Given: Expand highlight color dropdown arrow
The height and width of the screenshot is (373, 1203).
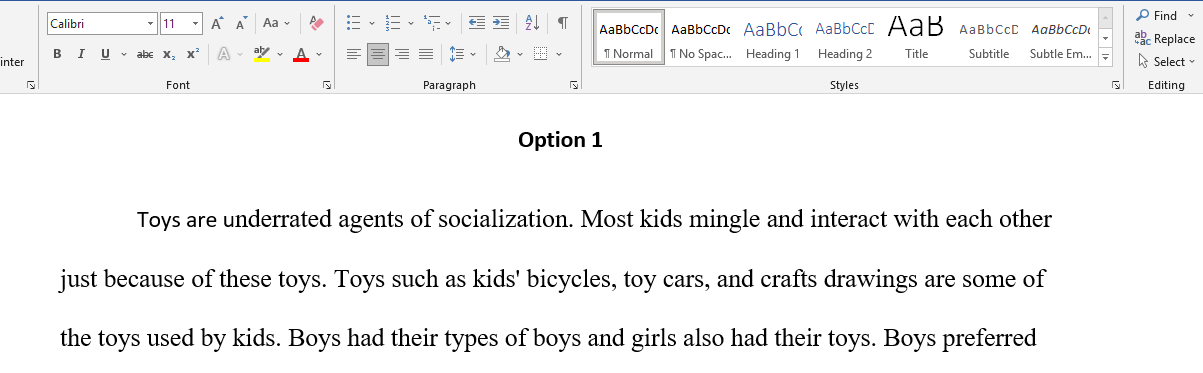Looking at the screenshot, I should [x=280, y=54].
